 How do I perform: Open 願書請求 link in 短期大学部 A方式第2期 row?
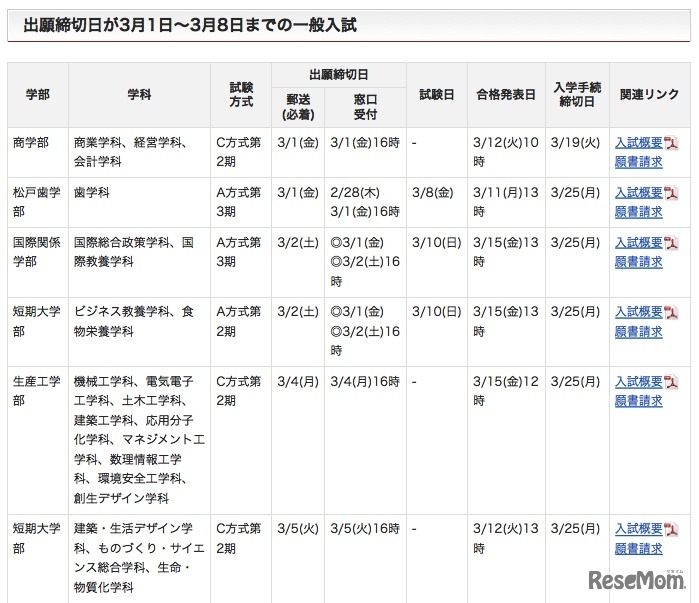click(x=639, y=332)
